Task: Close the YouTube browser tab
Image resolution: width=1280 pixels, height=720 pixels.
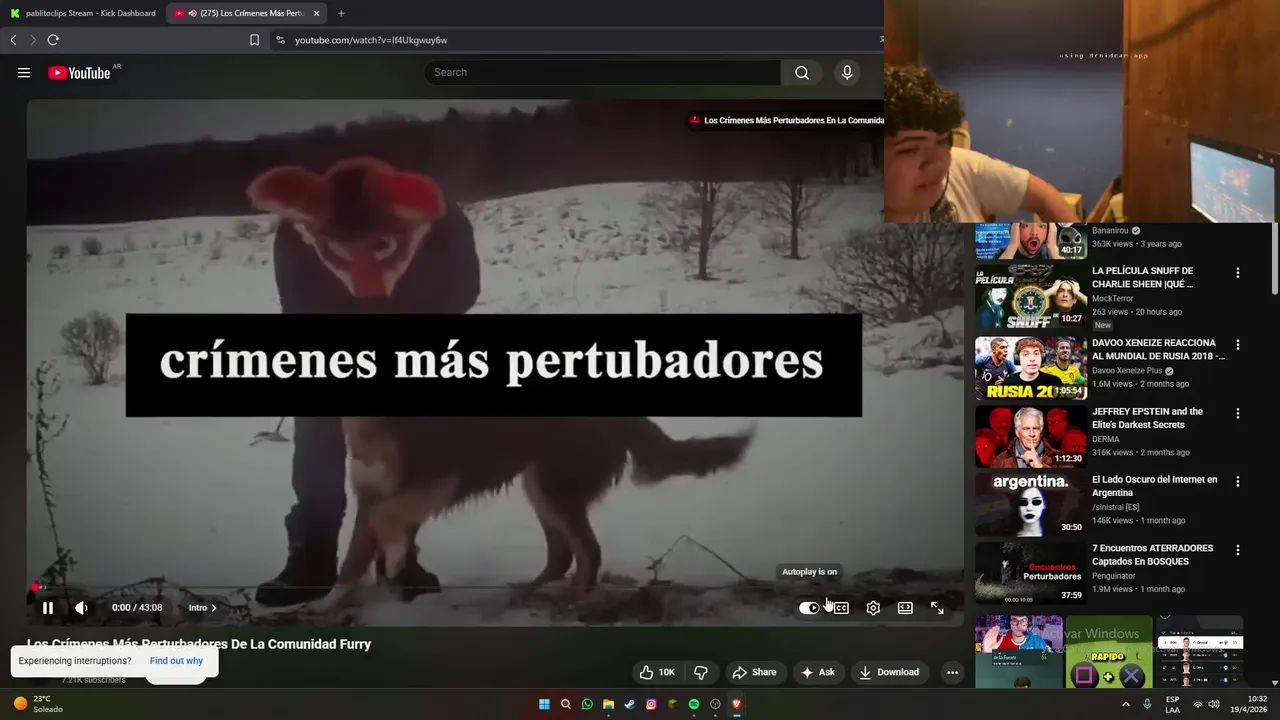Action: (317, 13)
